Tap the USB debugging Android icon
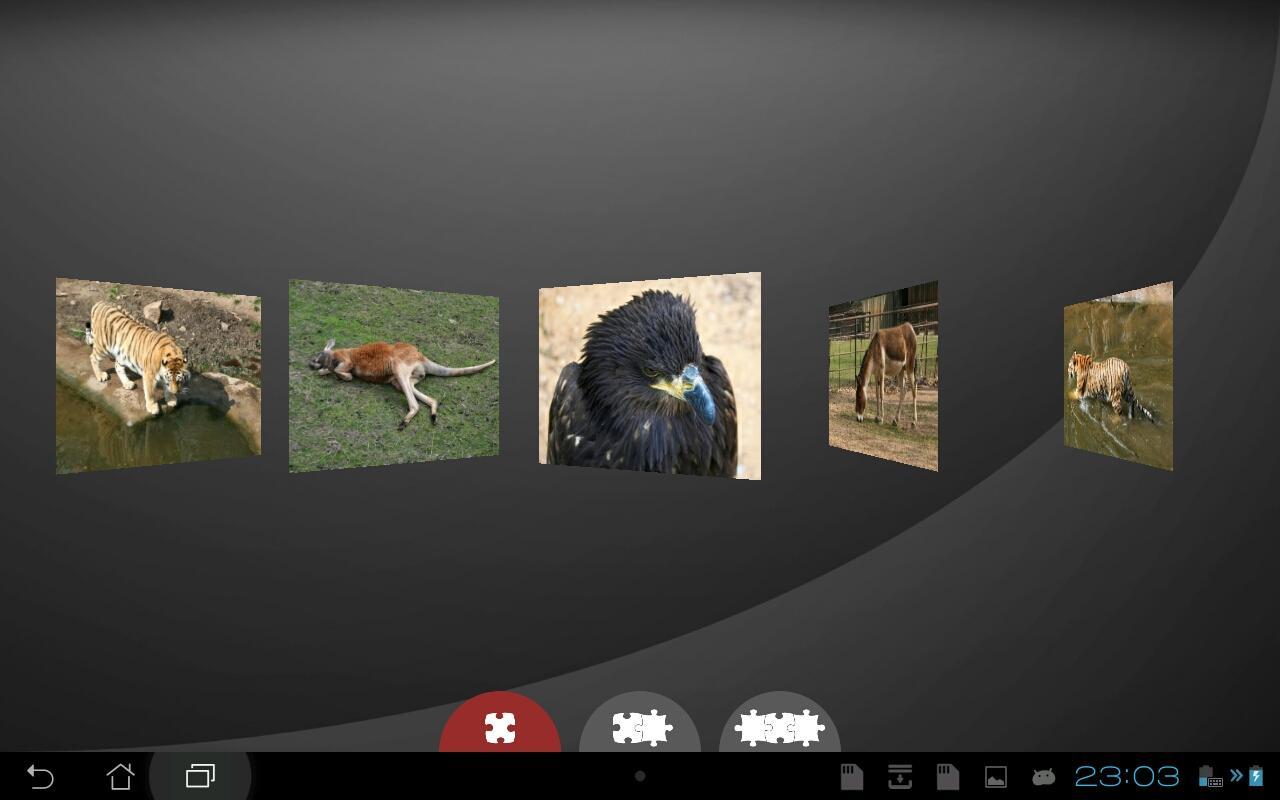 pos(1042,776)
